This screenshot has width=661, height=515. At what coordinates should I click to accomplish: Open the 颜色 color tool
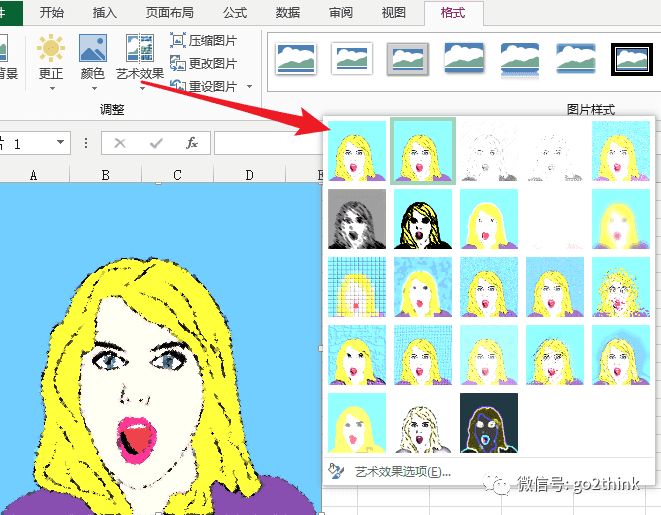tap(93, 57)
